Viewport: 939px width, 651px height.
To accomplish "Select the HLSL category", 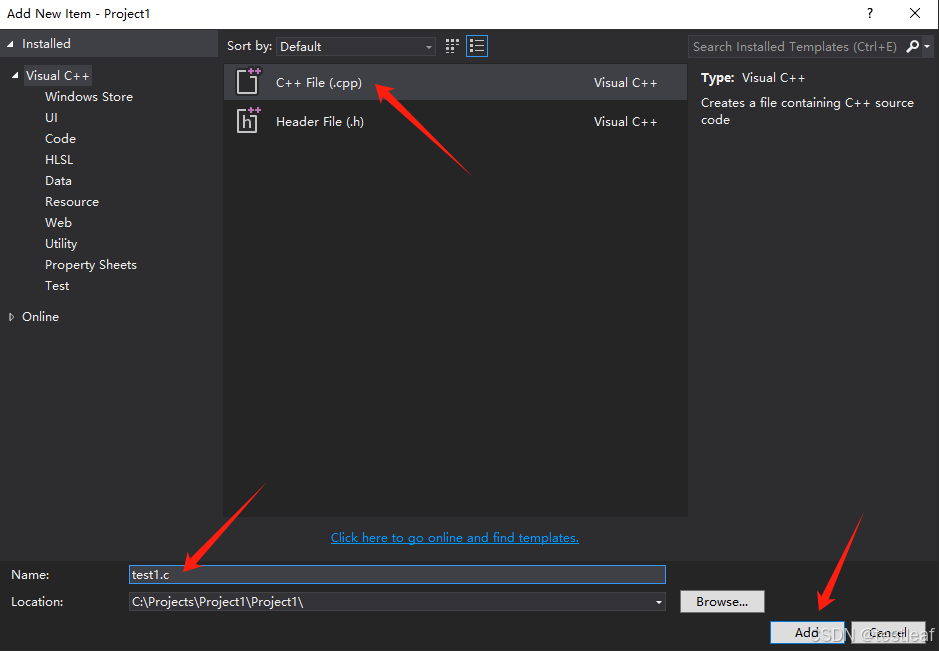I will [58, 159].
